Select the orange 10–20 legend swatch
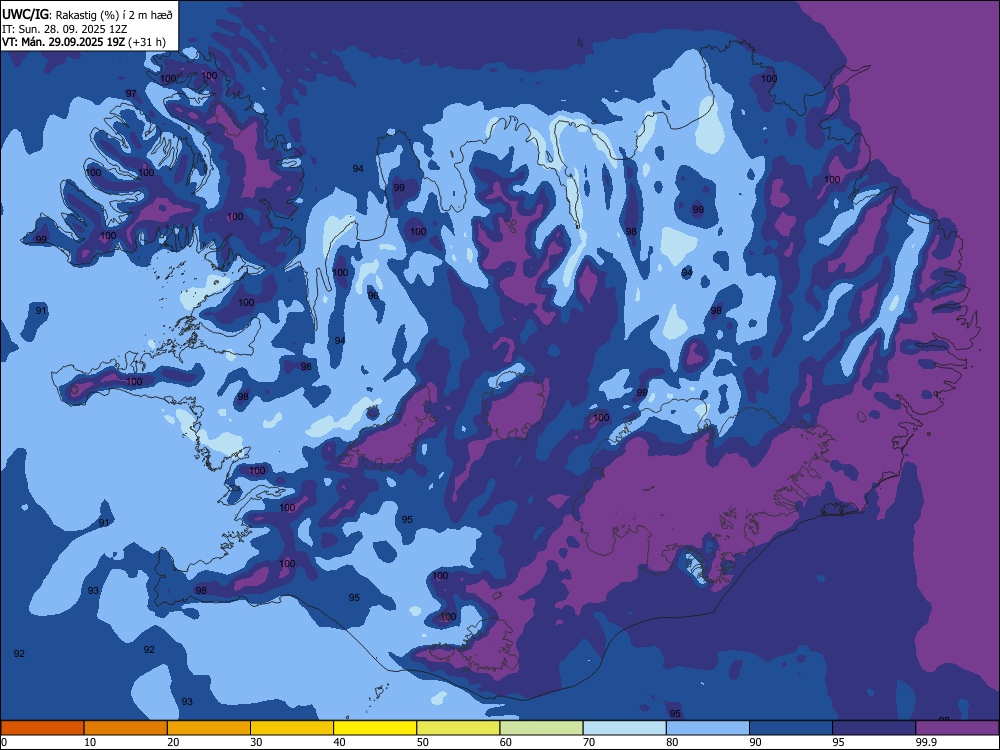1000x750 pixels. coord(126,728)
